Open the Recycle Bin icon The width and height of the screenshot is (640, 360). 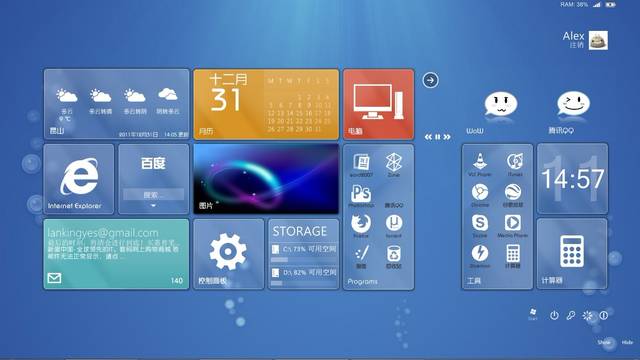click(x=394, y=257)
